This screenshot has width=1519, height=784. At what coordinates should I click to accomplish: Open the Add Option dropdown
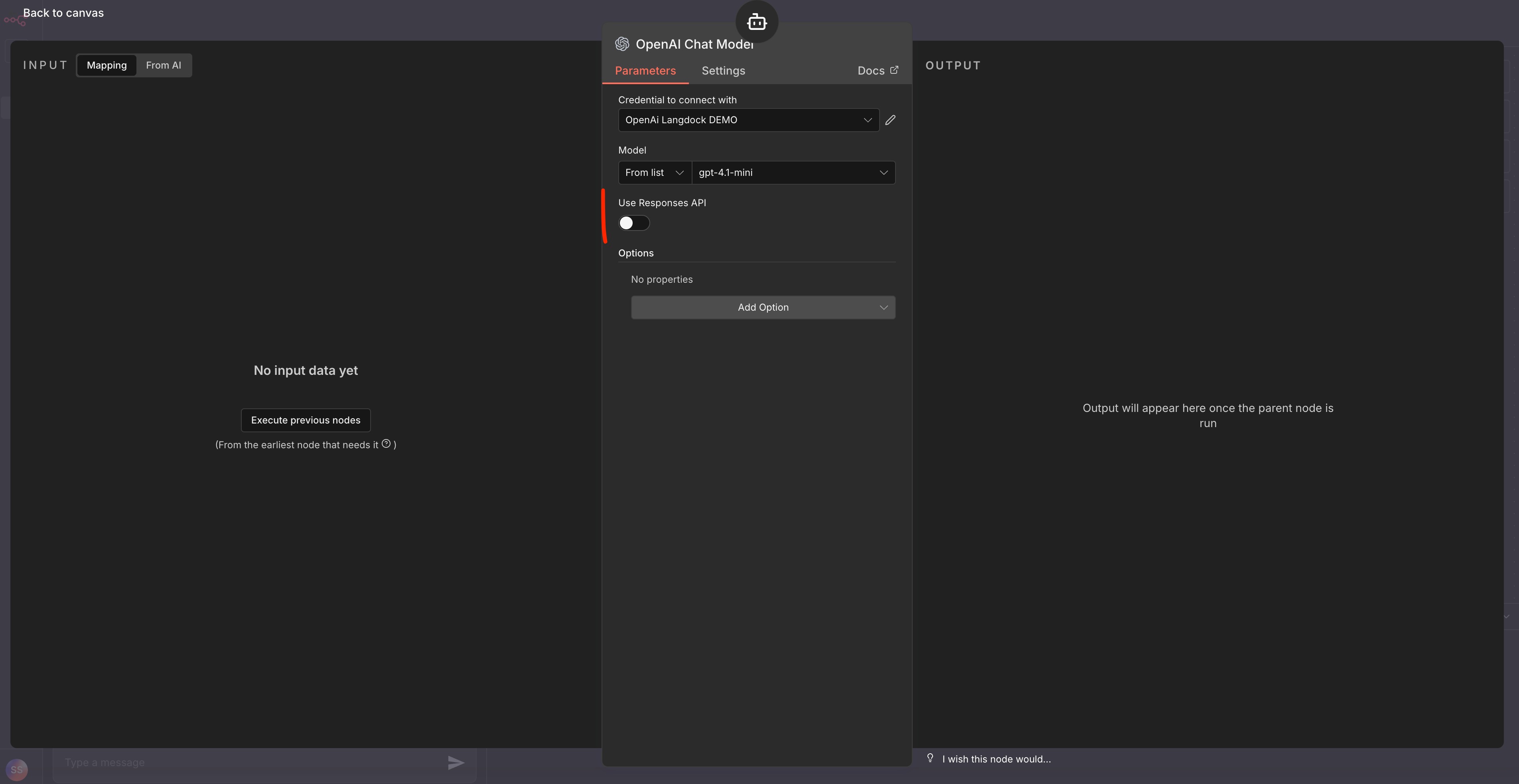tap(762, 307)
